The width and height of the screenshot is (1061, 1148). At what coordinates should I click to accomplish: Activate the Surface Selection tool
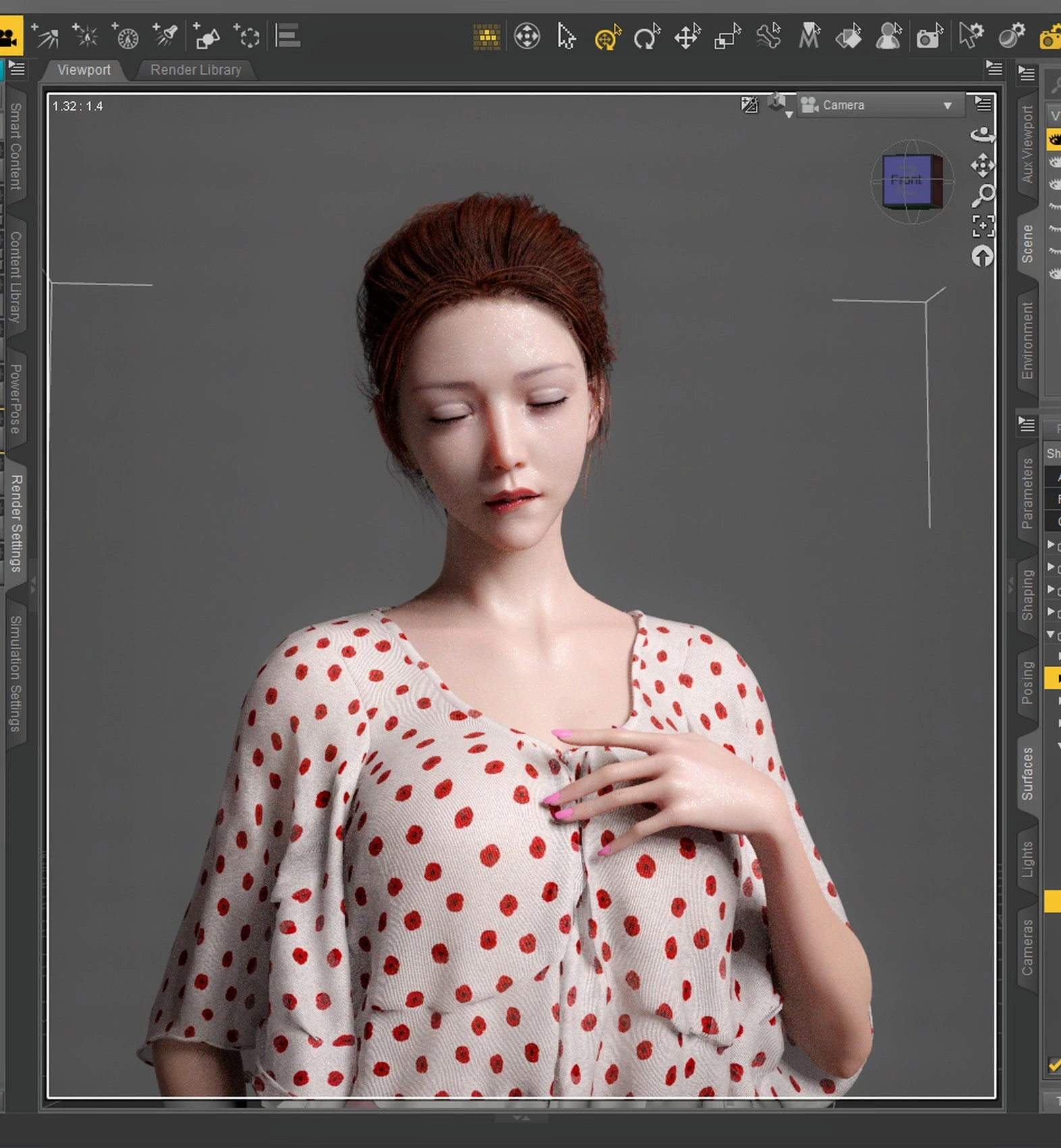(848, 37)
